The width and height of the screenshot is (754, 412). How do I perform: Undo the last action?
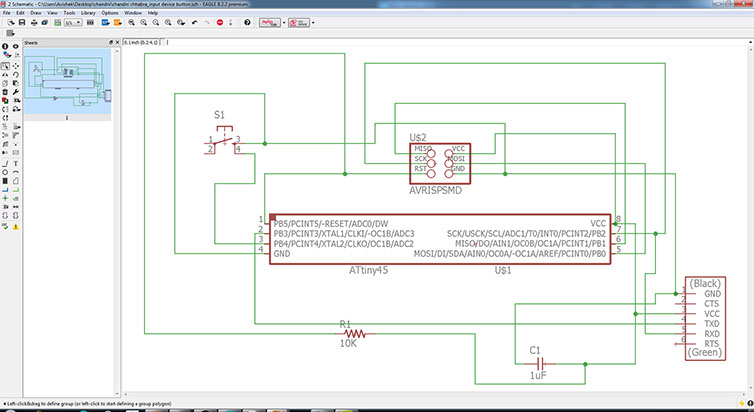click(195, 23)
